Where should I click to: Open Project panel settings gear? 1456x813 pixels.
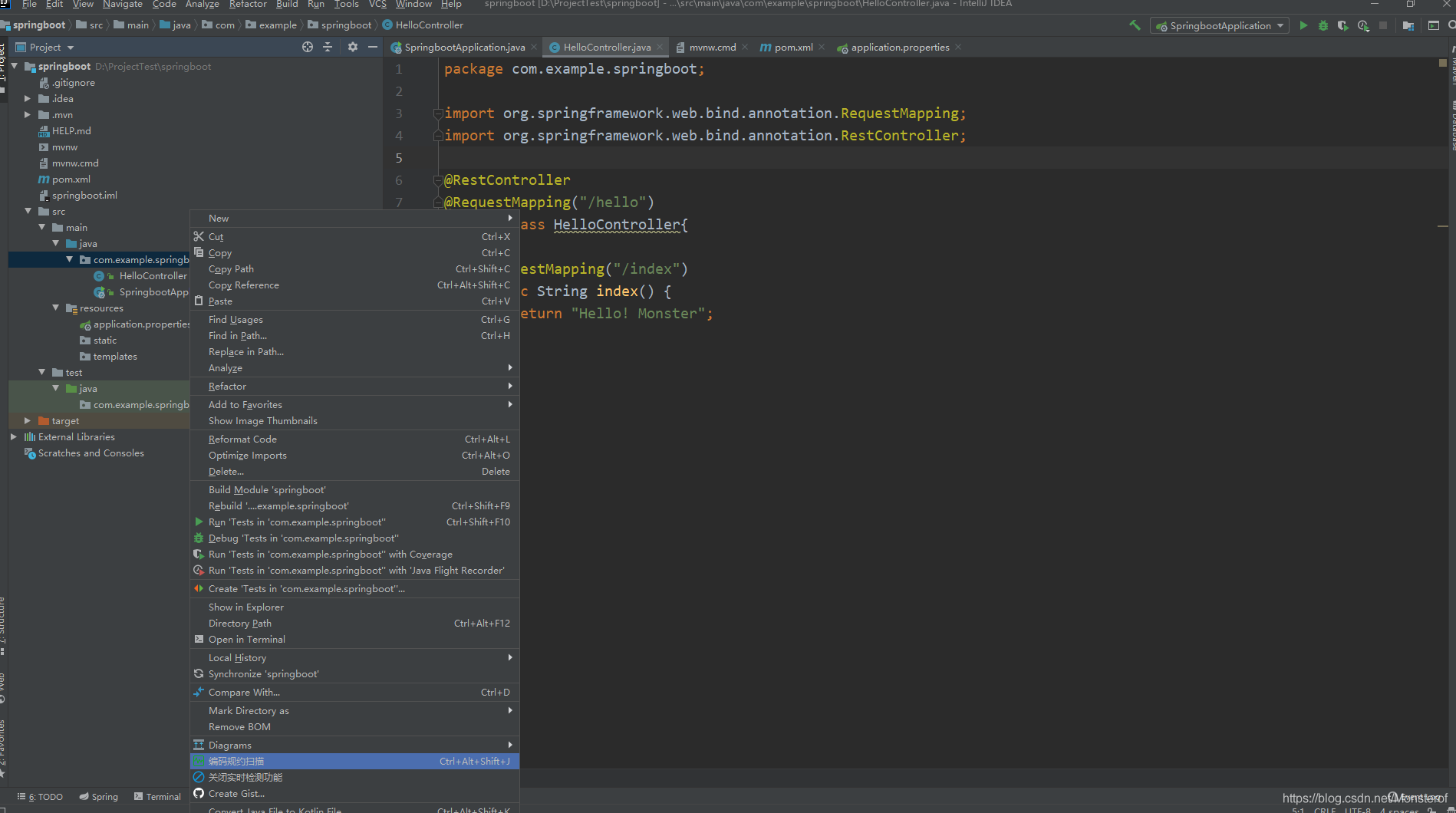click(353, 47)
